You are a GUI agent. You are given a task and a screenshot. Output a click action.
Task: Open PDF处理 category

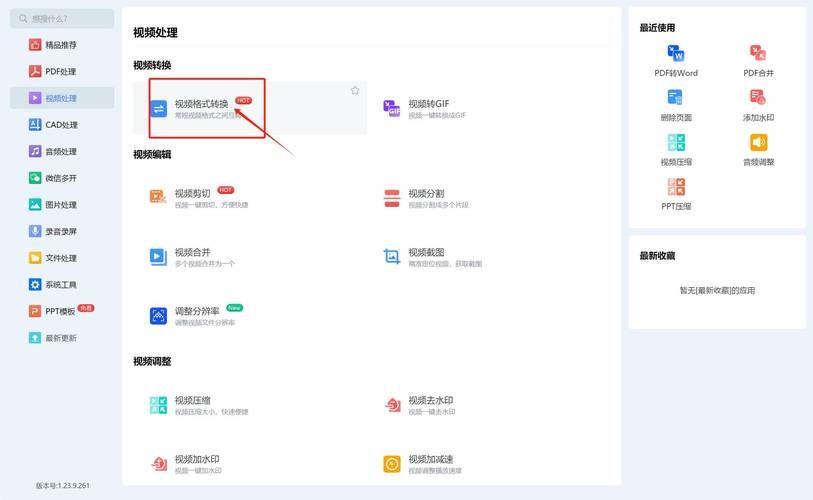click(52, 72)
